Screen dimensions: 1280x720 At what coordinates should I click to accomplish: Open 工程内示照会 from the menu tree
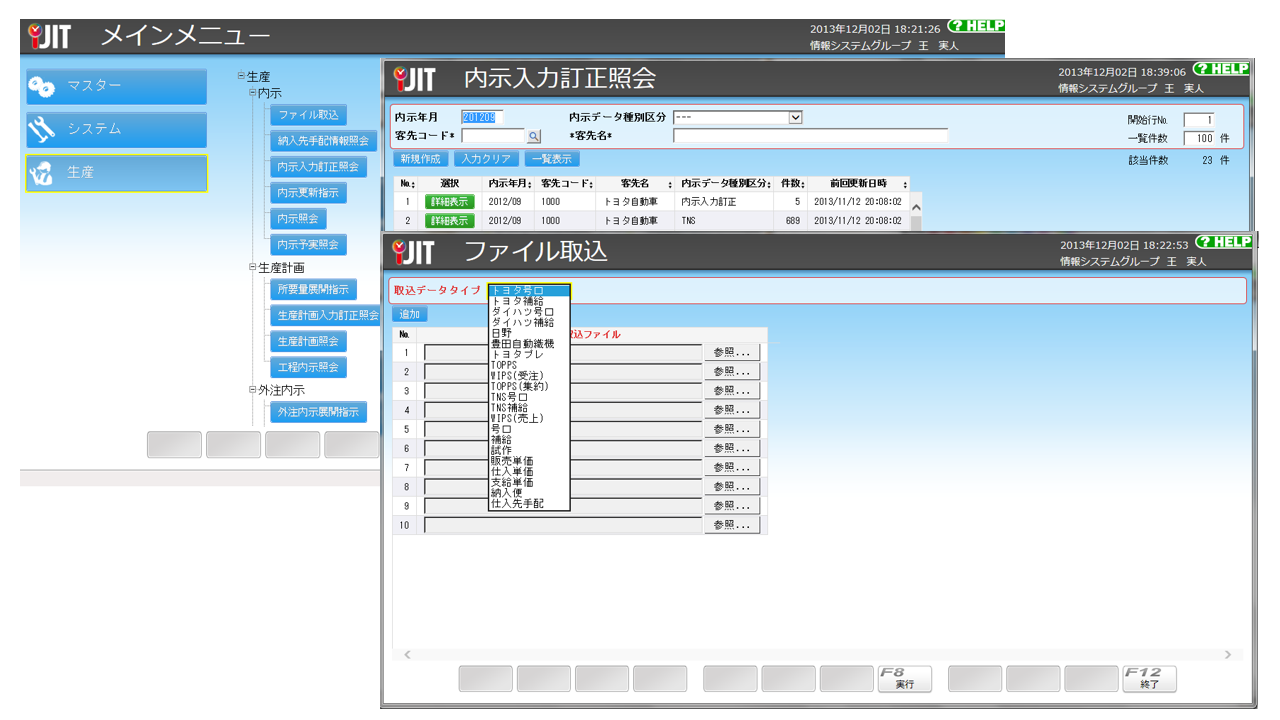tap(308, 367)
